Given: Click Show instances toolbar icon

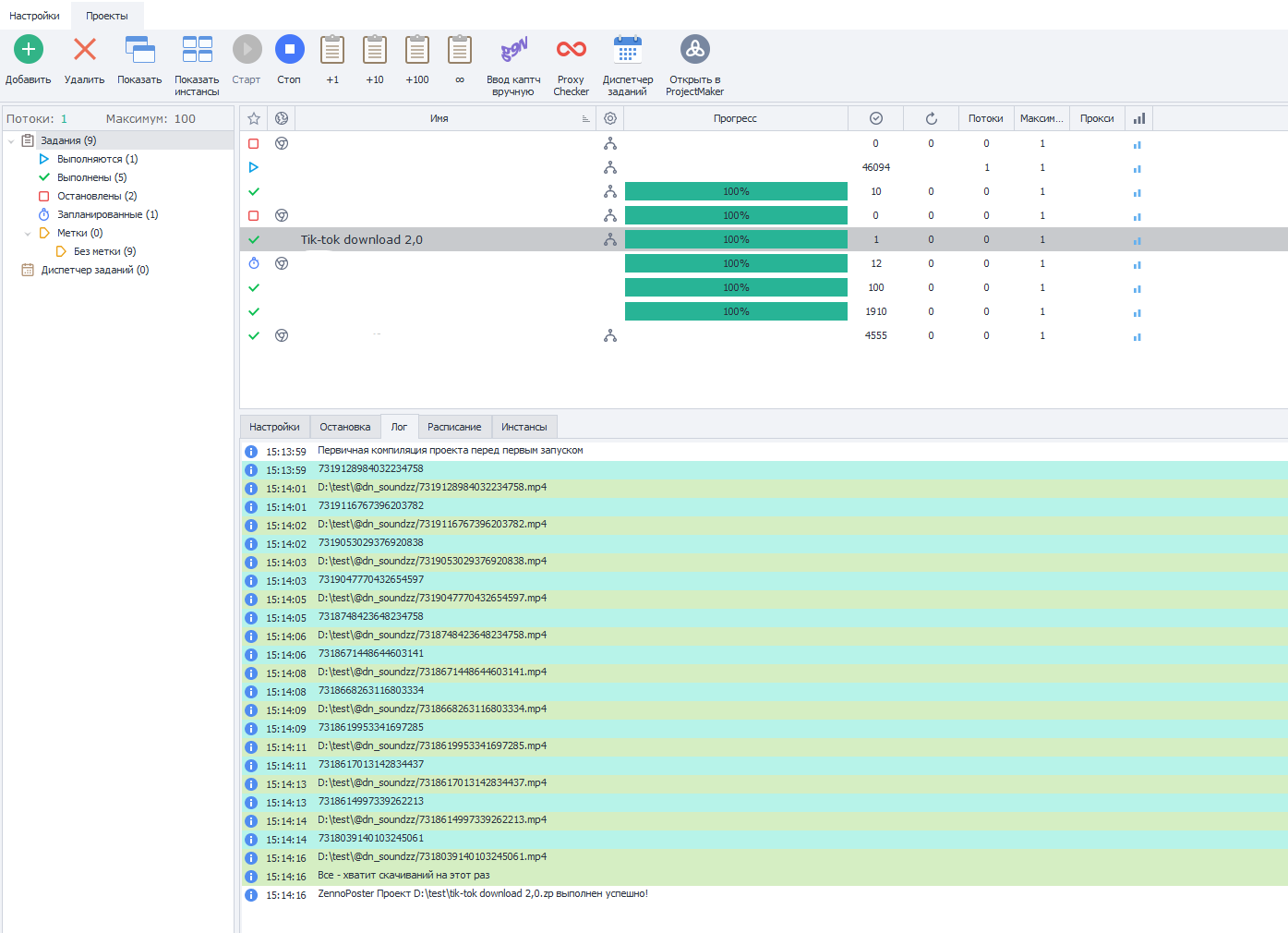Looking at the screenshot, I should coord(197,50).
